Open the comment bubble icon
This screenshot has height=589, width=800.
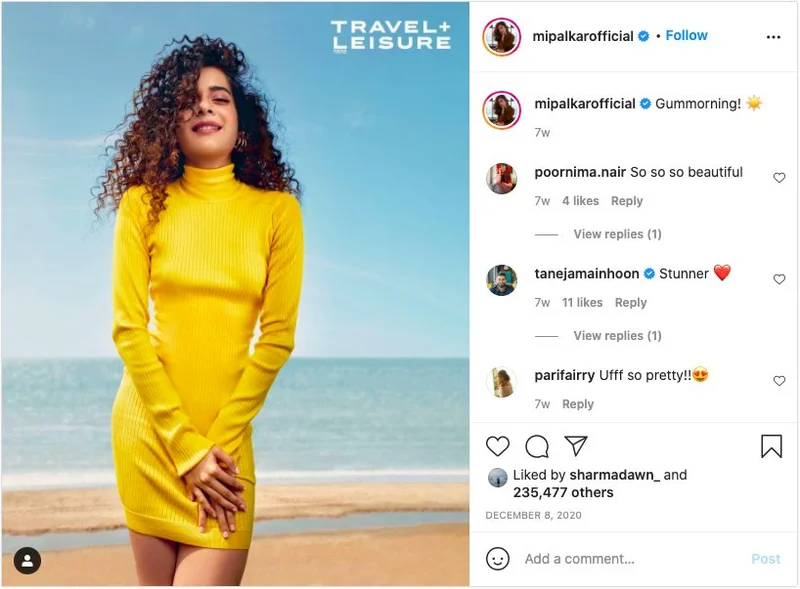537,447
